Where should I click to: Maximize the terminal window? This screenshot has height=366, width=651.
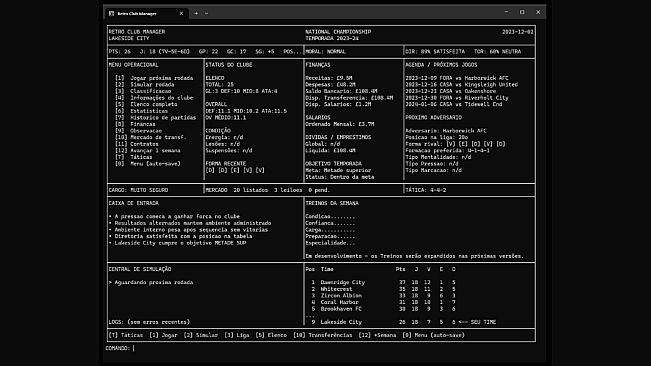click(522, 12)
